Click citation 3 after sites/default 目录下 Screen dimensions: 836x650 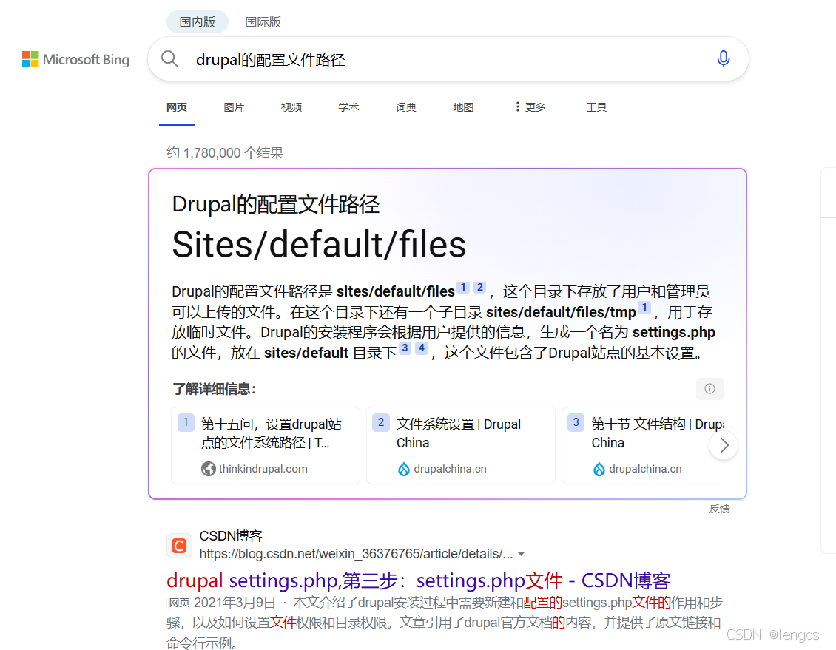point(405,348)
